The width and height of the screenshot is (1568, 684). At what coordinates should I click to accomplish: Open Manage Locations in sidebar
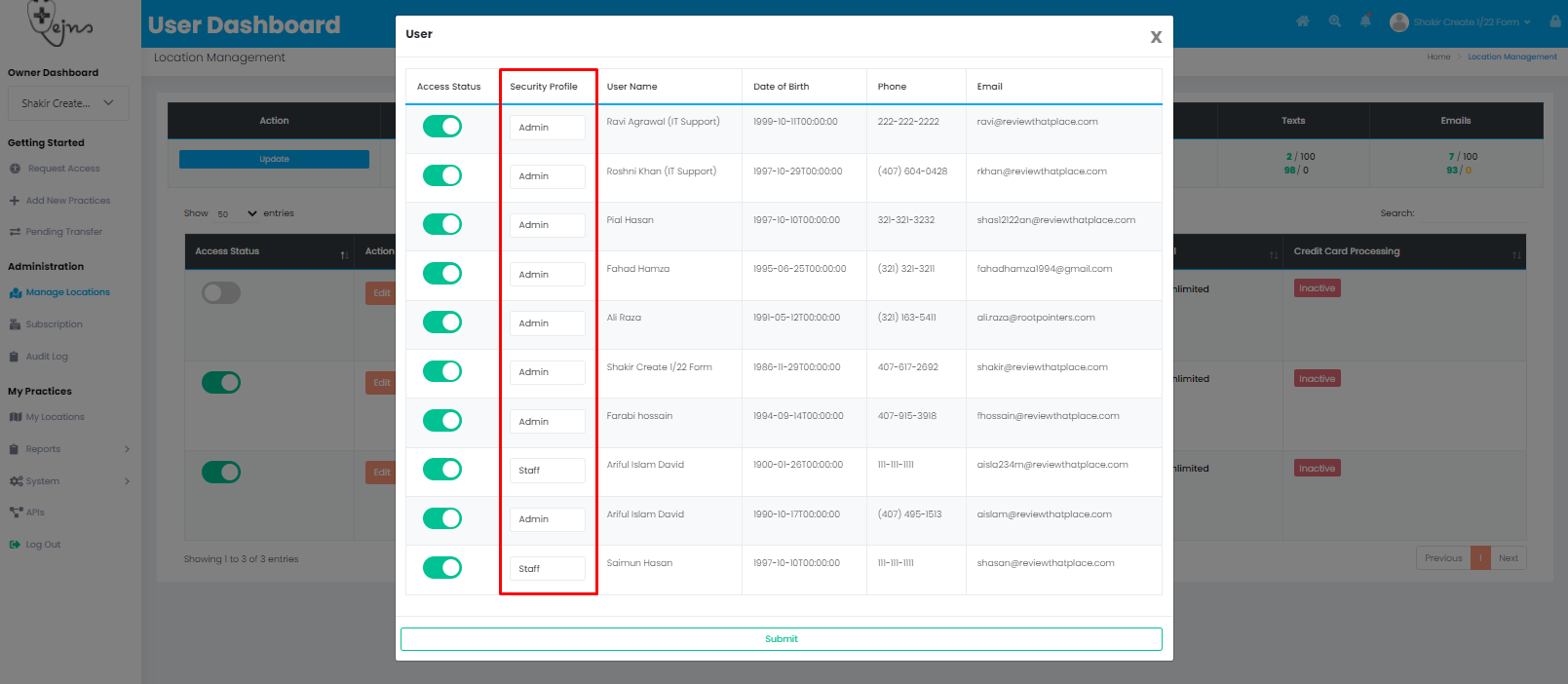click(67, 292)
